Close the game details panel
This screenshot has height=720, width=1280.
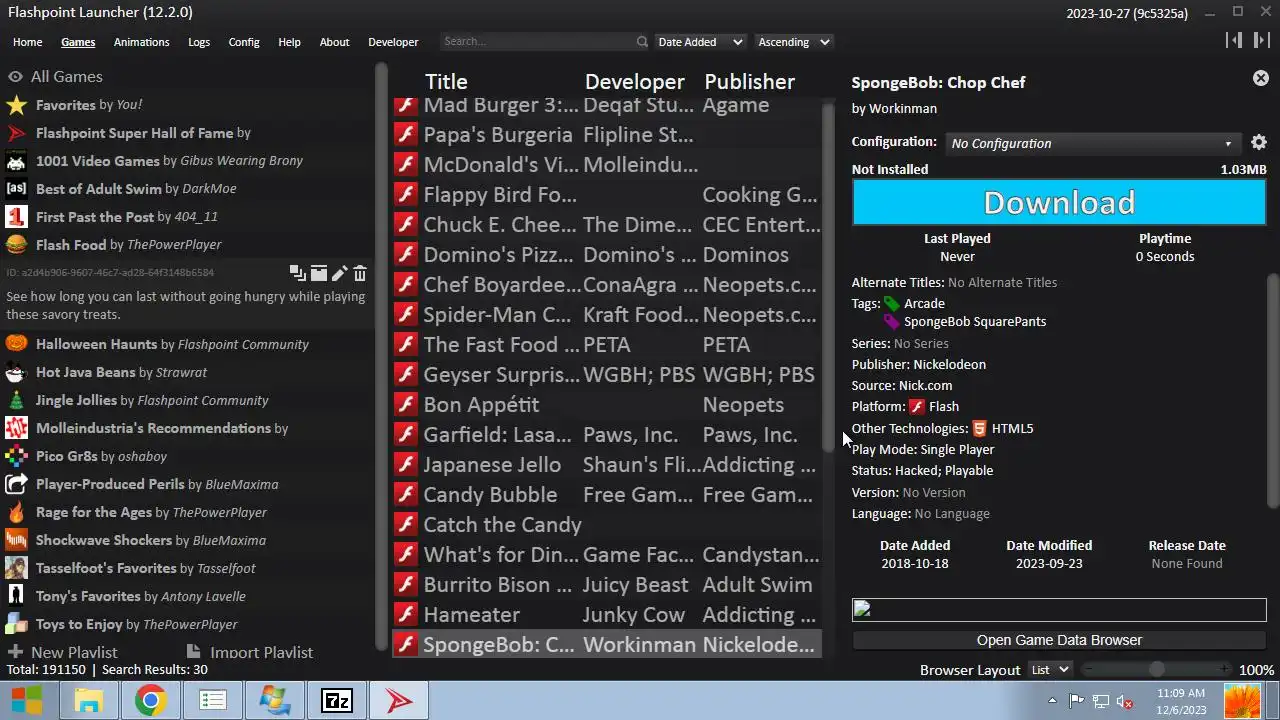1260,78
